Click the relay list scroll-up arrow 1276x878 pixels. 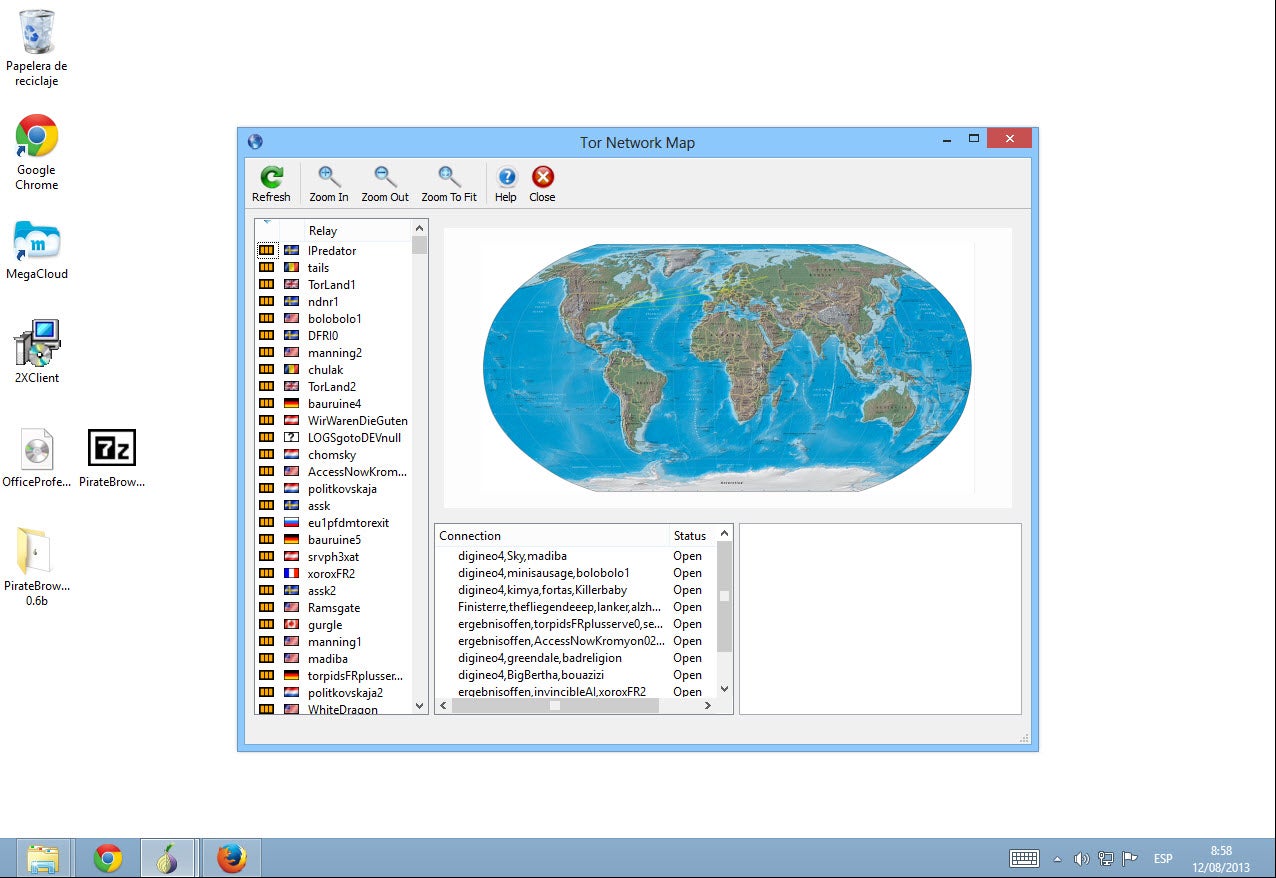click(419, 229)
